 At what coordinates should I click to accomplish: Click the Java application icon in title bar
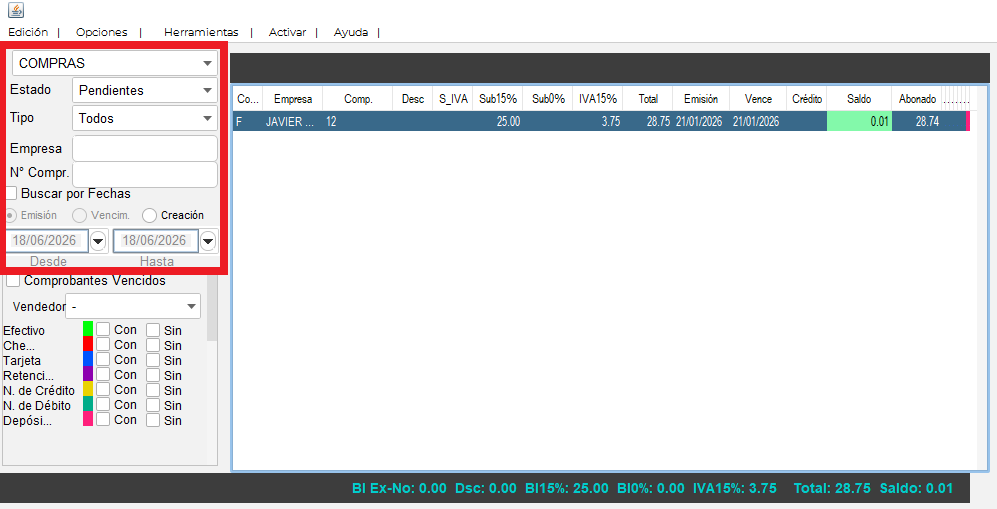click(x=16, y=10)
